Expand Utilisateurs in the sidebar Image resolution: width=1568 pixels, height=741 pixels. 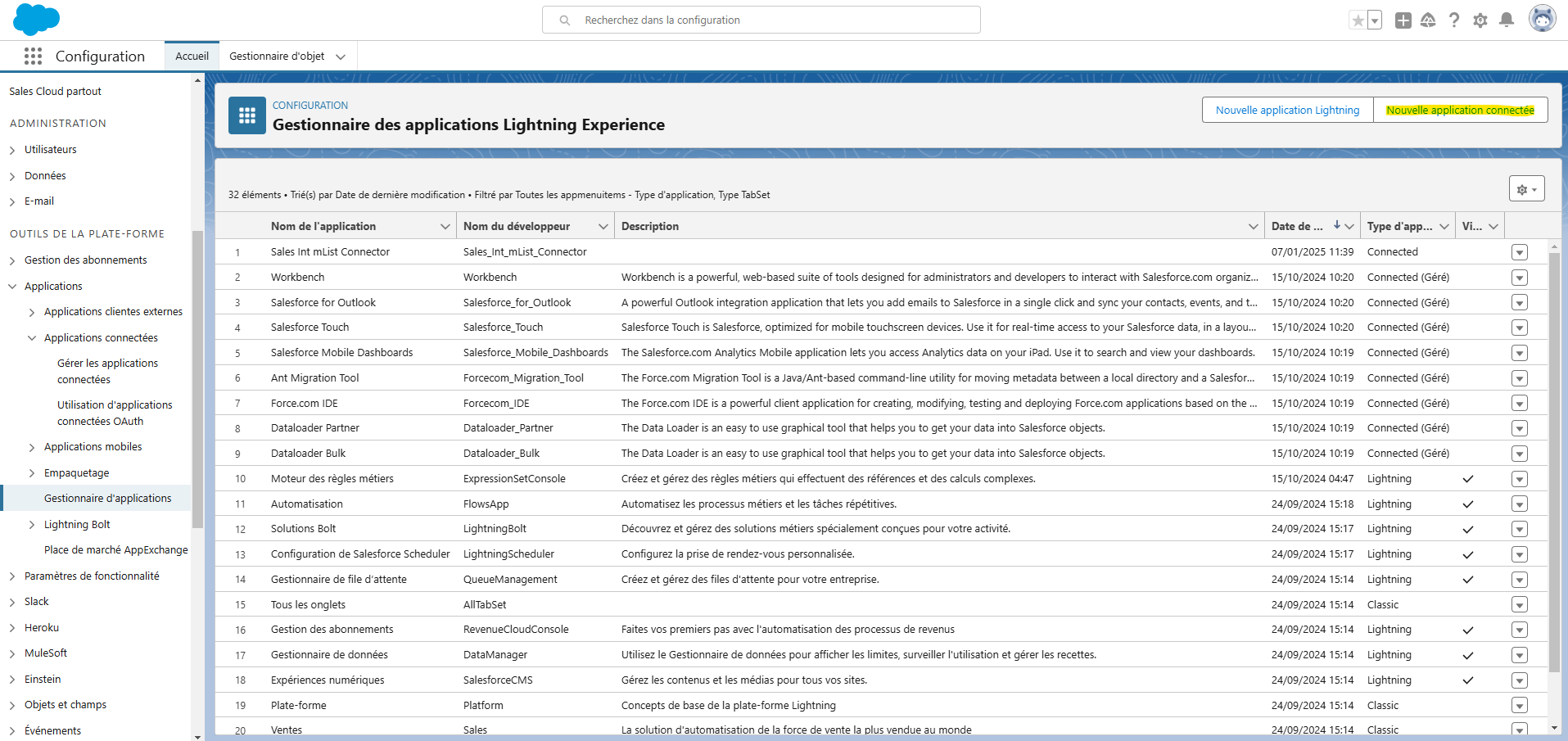pyautogui.click(x=12, y=150)
